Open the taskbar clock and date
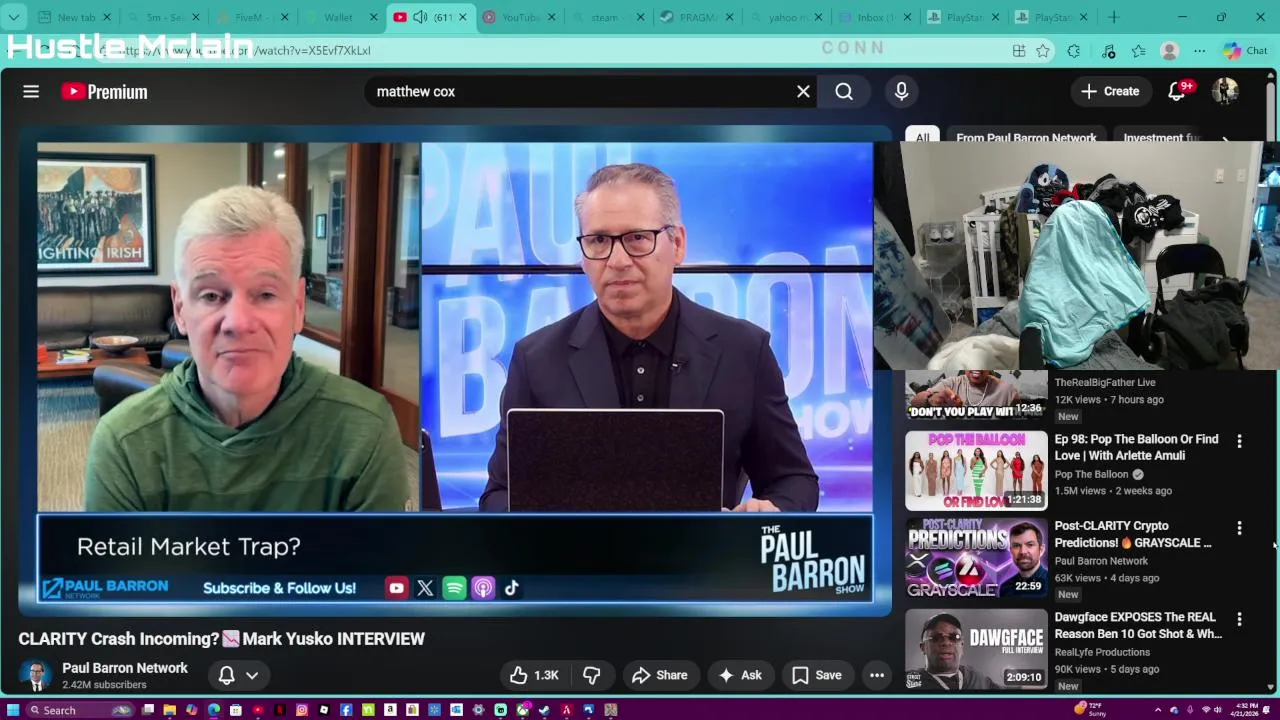The width and height of the screenshot is (1280, 720). 1245,710
